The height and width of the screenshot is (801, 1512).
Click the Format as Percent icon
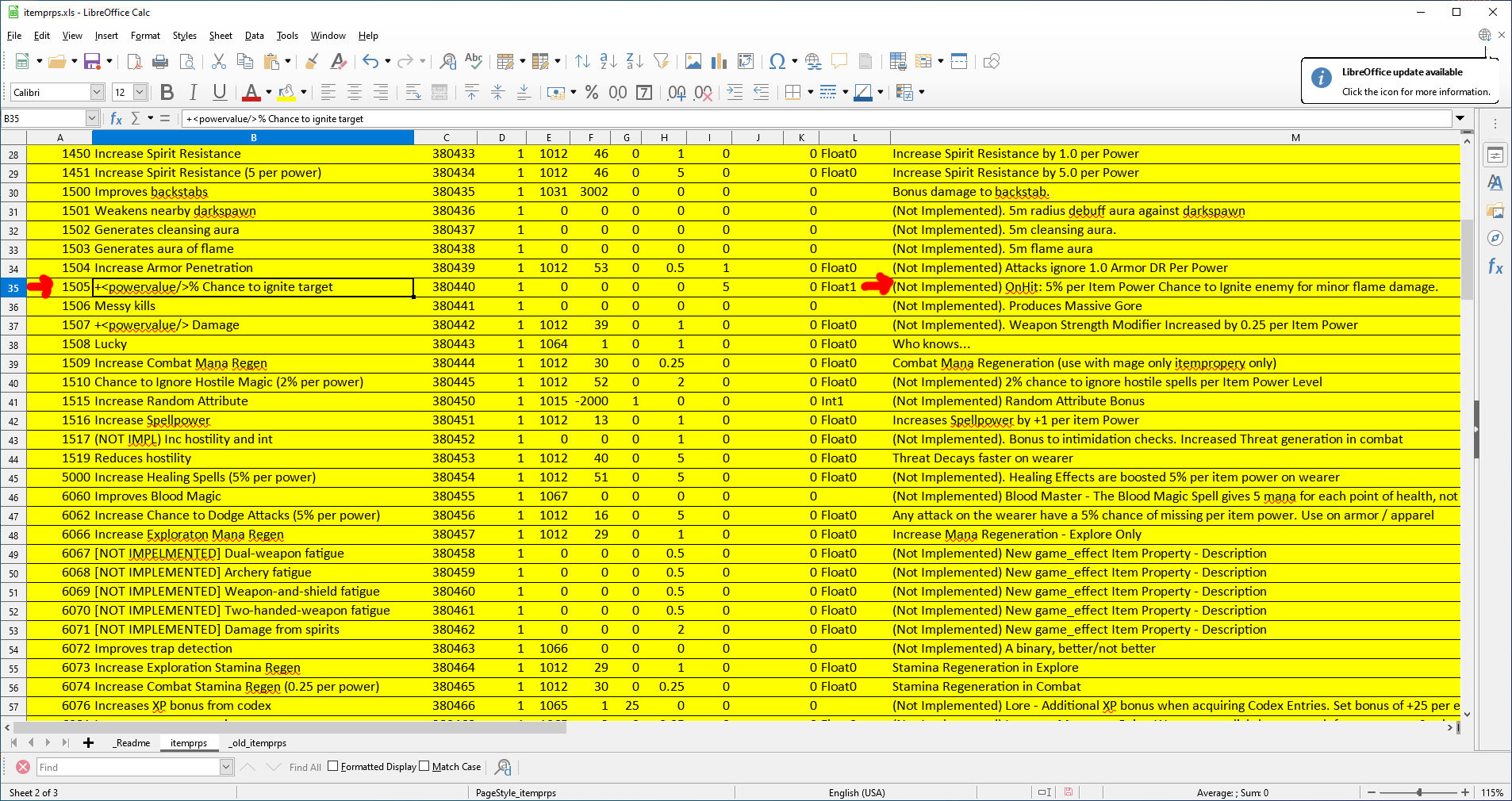pyautogui.click(x=591, y=92)
